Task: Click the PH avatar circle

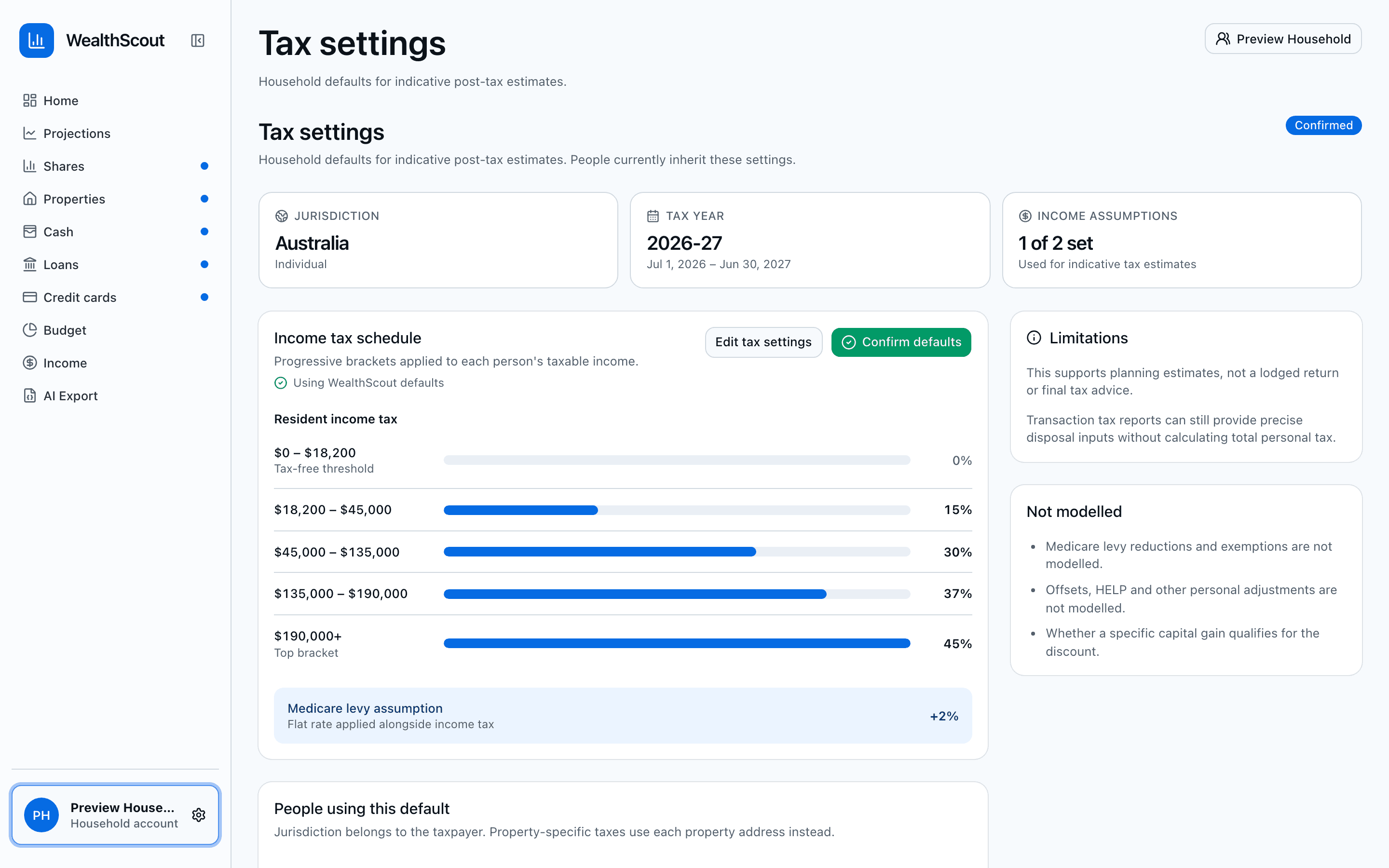Action: coord(41,814)
